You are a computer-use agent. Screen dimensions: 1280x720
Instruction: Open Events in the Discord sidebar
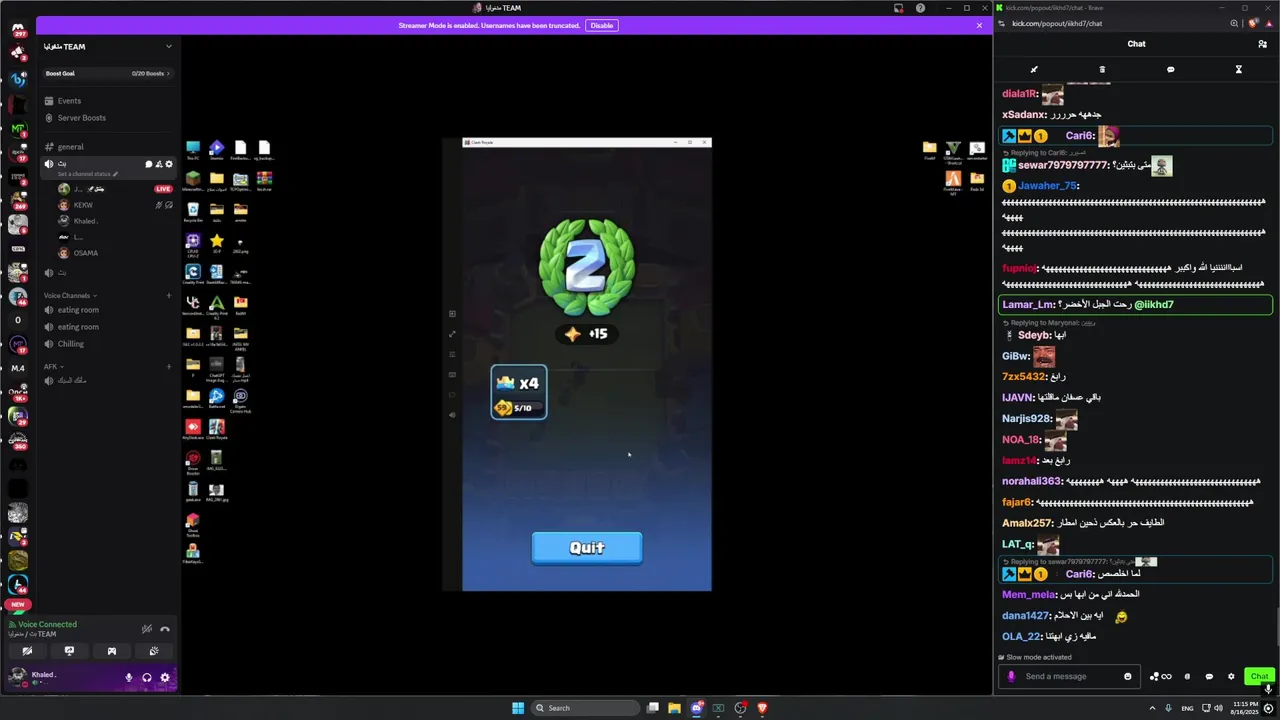69,101
